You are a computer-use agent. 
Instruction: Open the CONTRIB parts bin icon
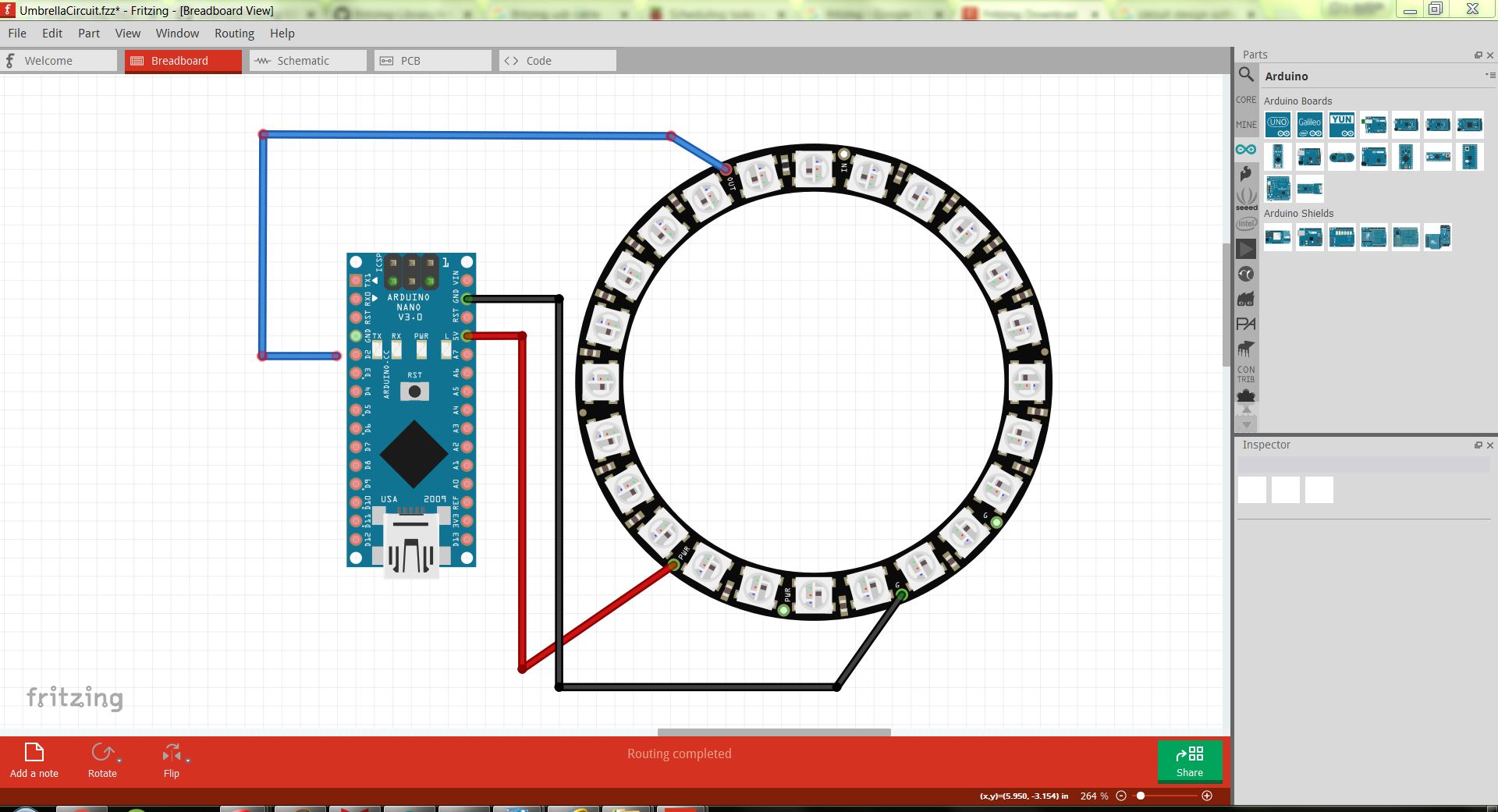click(x=1246, y=372)
